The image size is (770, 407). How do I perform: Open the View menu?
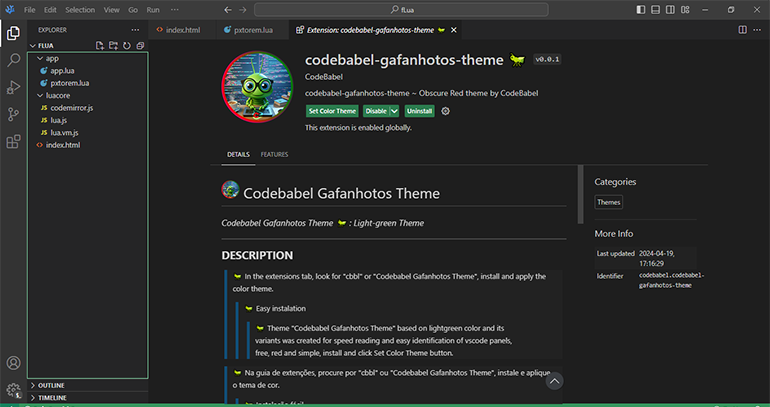[111, 10]
